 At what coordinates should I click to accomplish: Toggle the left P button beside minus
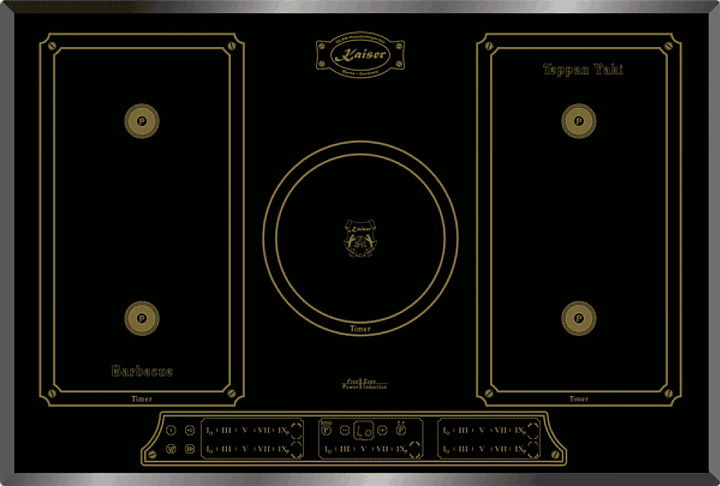326,431
